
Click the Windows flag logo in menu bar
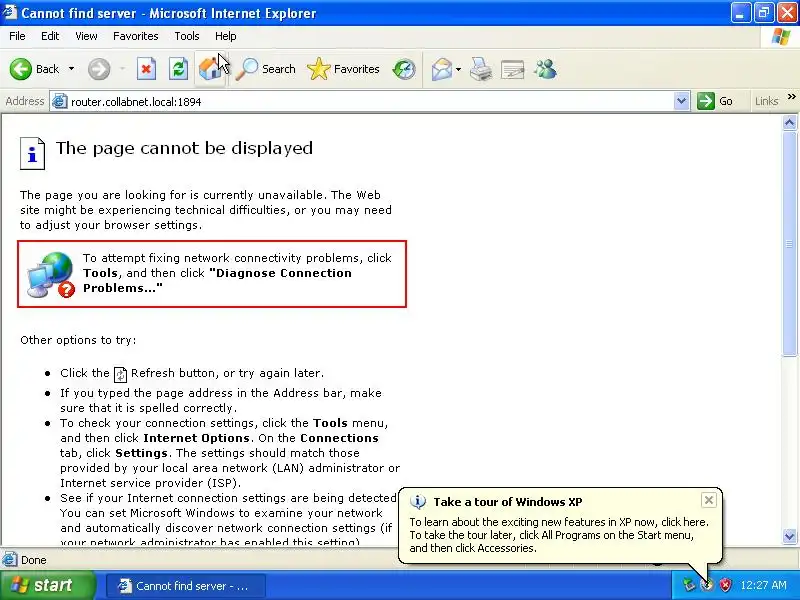coord(781,37)
